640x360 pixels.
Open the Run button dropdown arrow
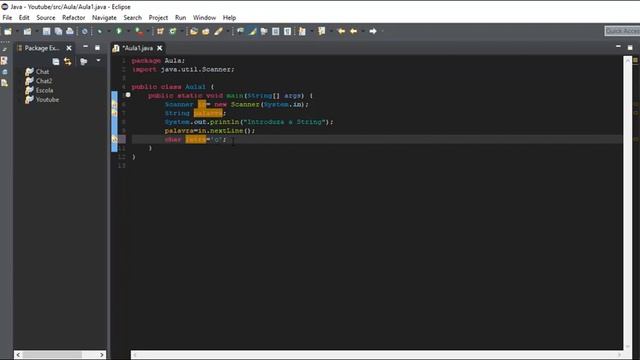click(128, 31)
